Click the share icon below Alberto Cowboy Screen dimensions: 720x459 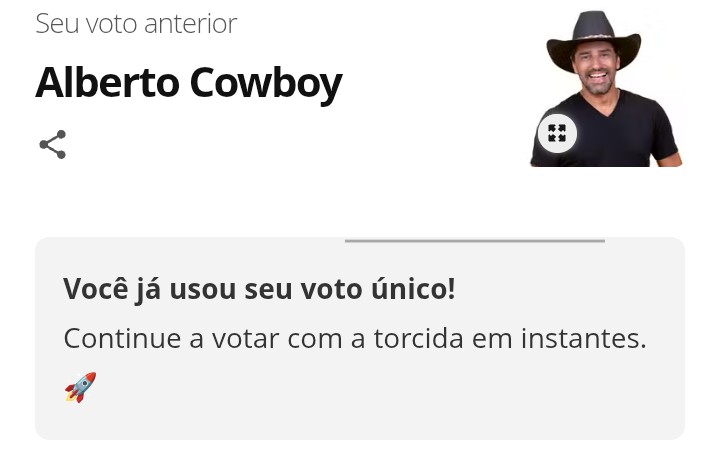pyautogui.click(x=52, y=145)
